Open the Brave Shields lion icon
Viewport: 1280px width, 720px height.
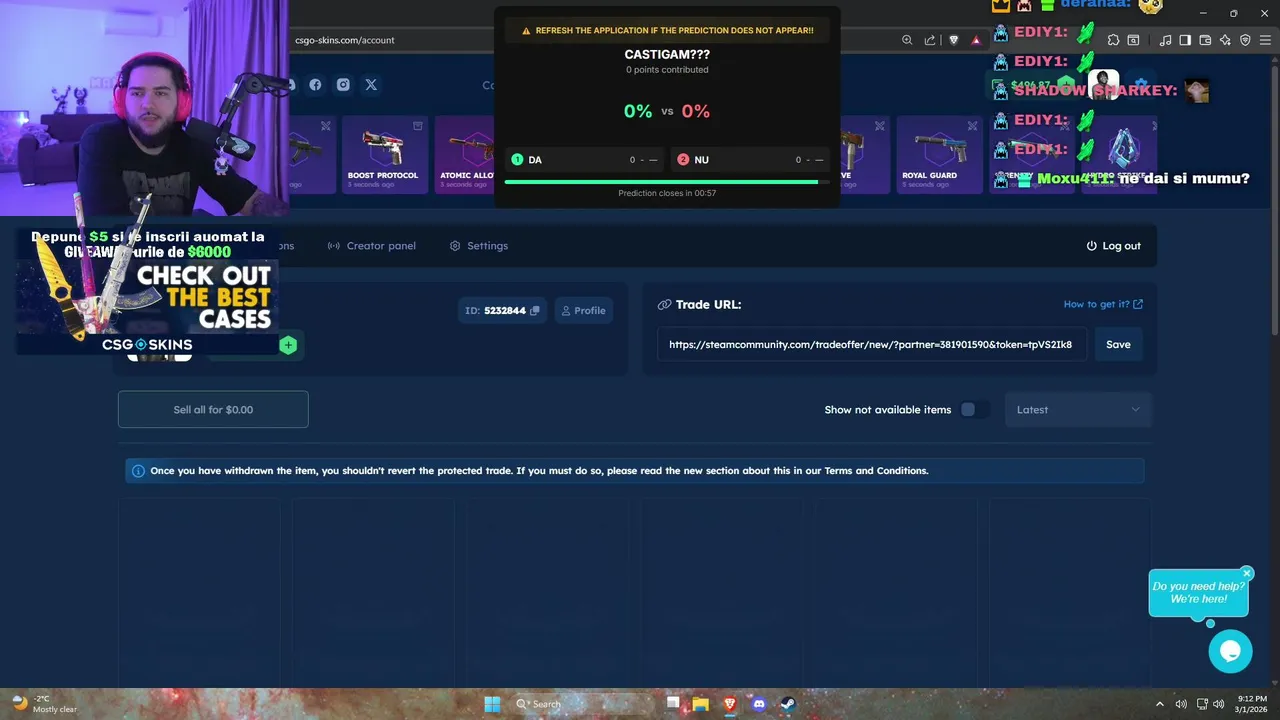(954, 40)
